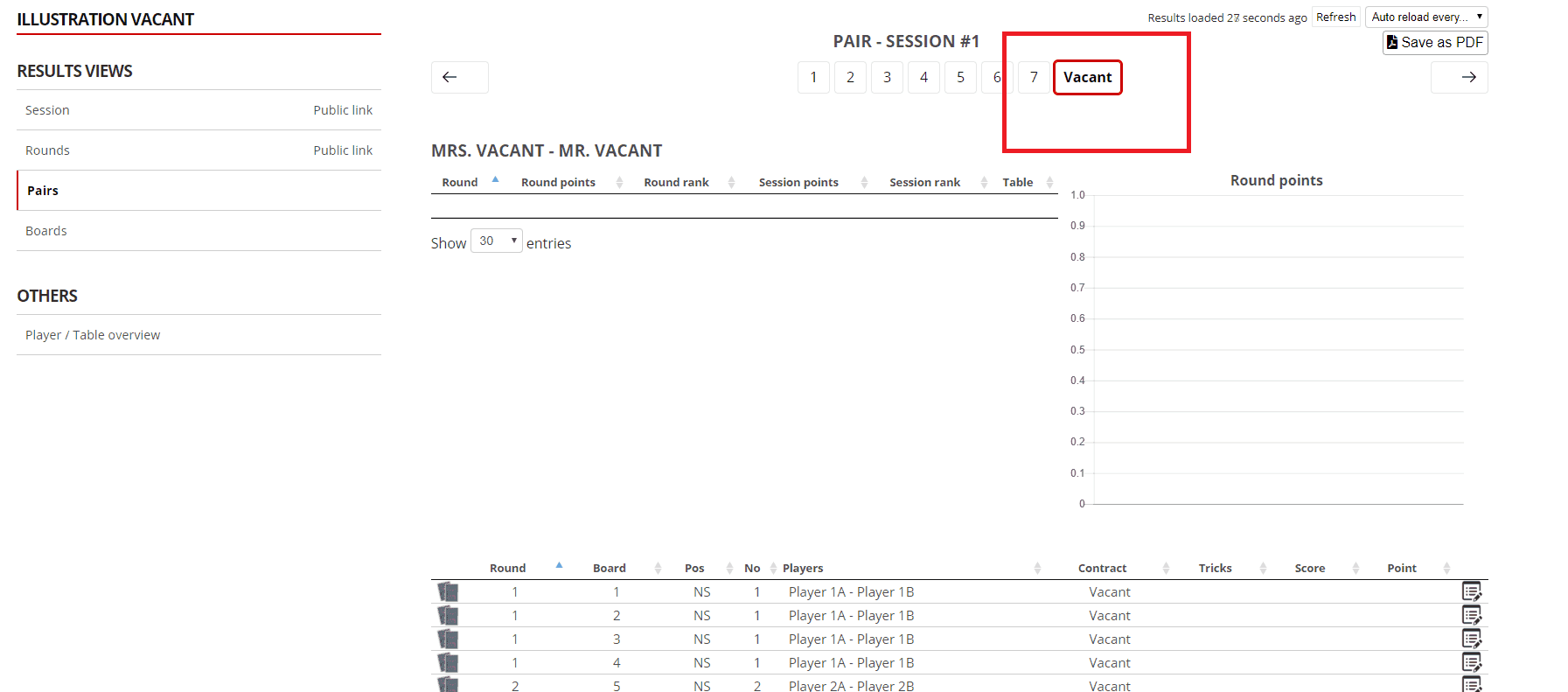Go to previous pair with left arrow
The width and height of the screenshot is (1568, 692).
tap(459, 77)
